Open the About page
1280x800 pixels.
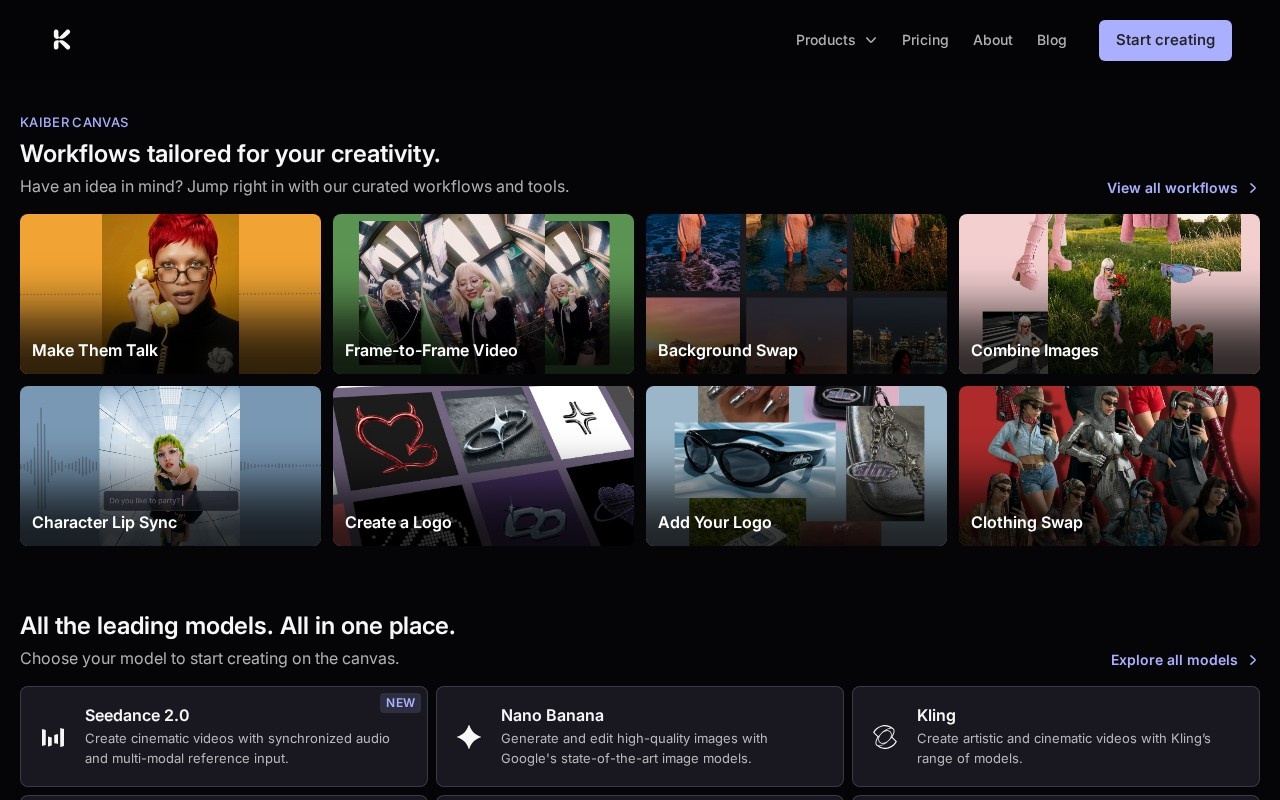tap(993, 40)
